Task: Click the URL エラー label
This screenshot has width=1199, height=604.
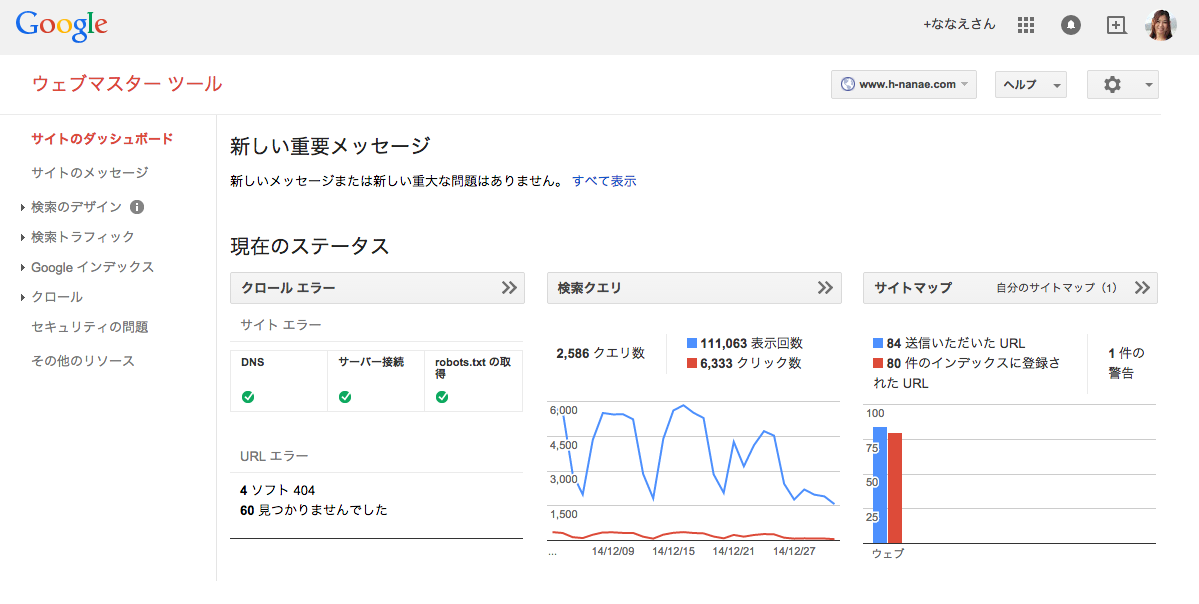Action: (275, 456)
